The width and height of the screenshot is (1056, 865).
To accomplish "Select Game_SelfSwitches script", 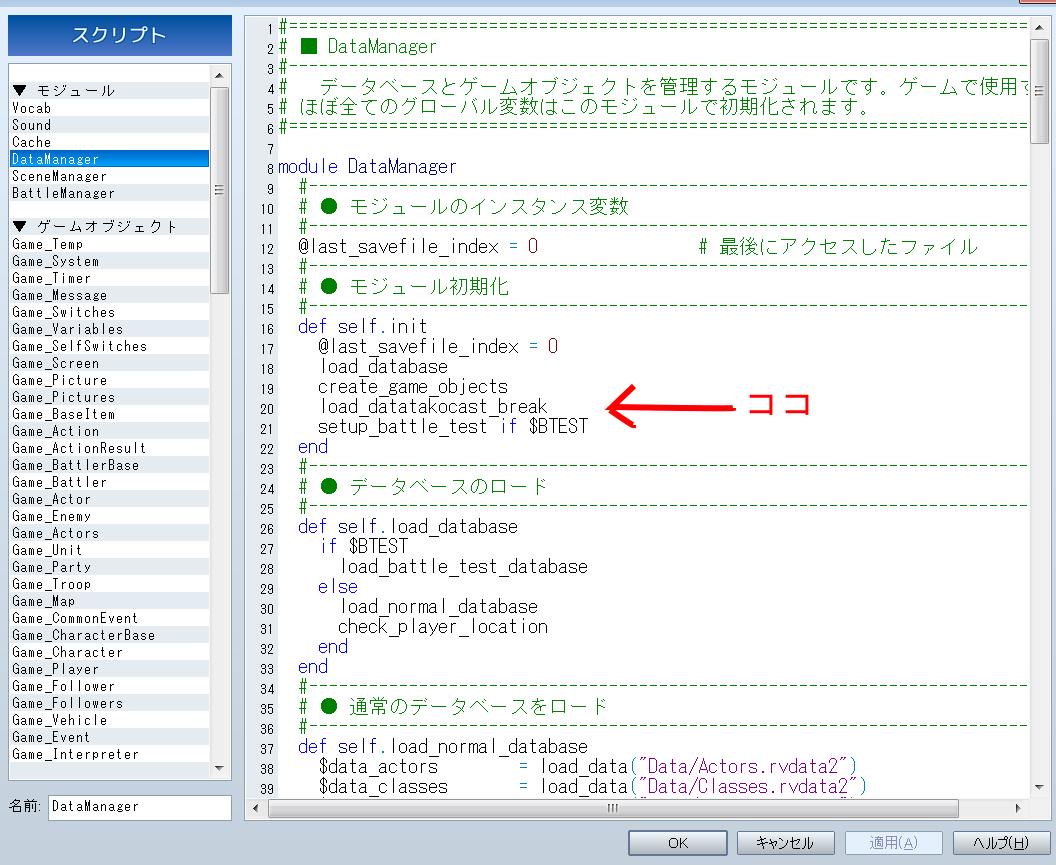I will click(x=110, y=346).
